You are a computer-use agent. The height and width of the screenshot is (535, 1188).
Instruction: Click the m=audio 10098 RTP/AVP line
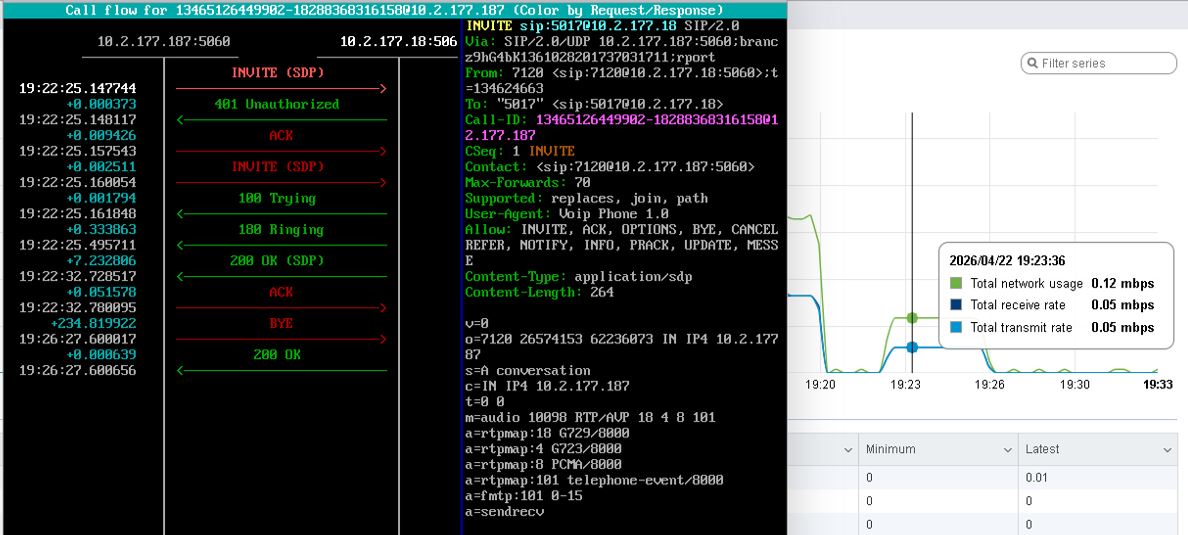click(590, 418)
